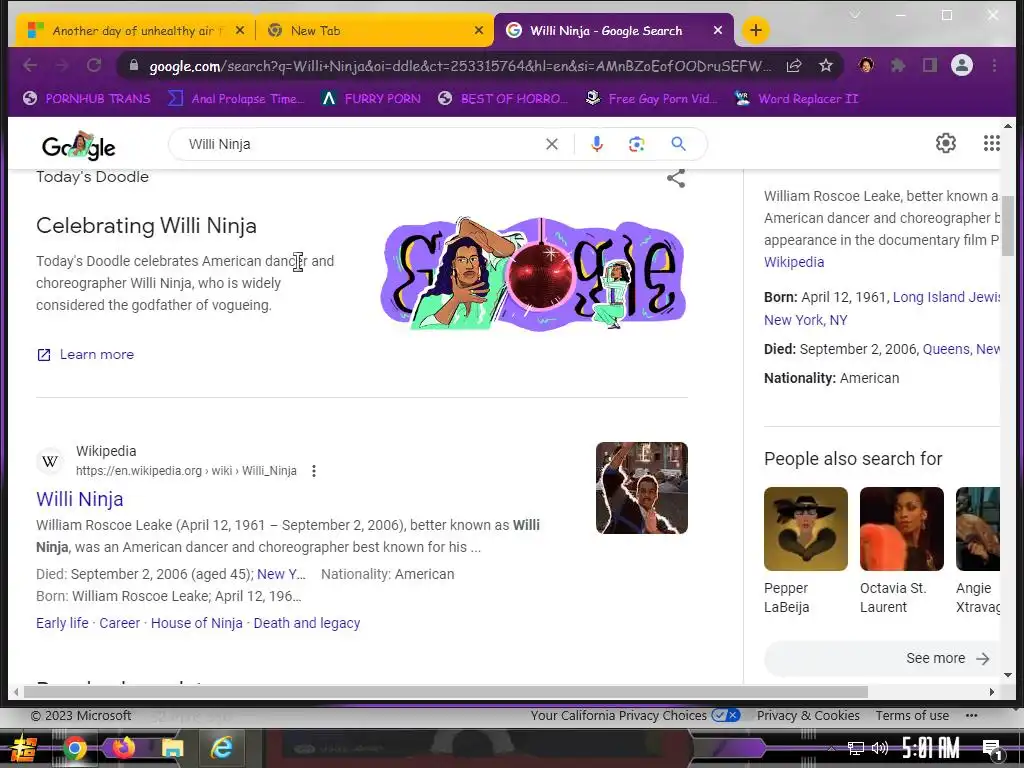
Task: Click the browser back arrow
Action: (x=30, y=65)
